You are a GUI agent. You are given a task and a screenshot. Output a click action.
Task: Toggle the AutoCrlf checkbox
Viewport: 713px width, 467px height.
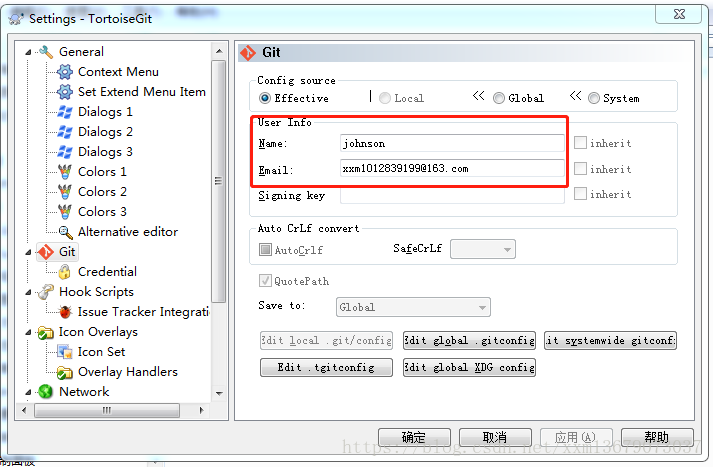point(265,249)
